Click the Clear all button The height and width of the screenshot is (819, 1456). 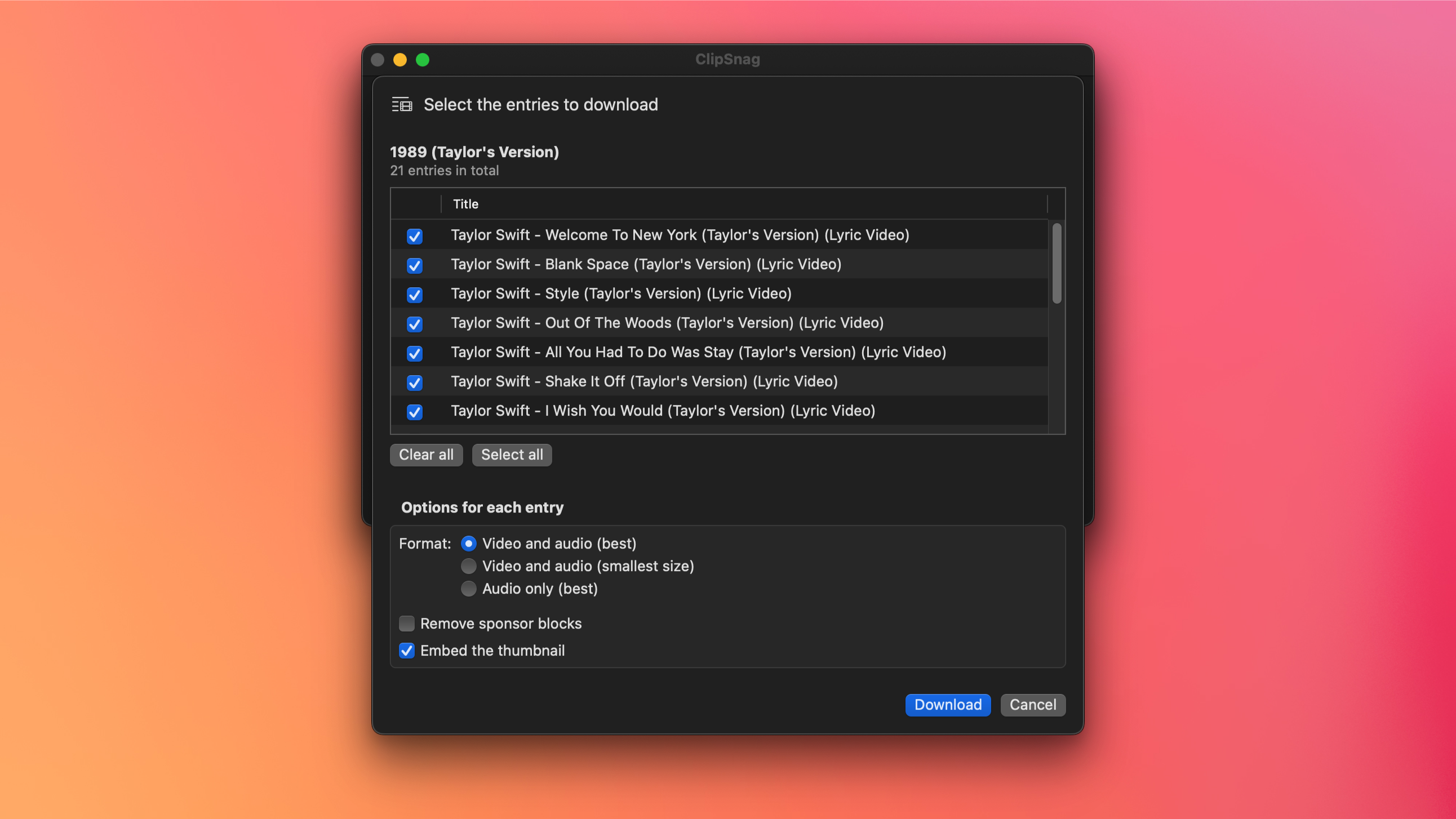coord(426,455)
